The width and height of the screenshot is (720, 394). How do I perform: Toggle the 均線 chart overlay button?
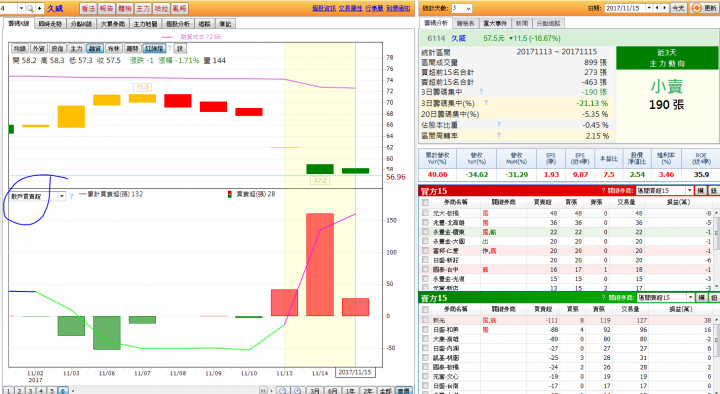(19, 48)
